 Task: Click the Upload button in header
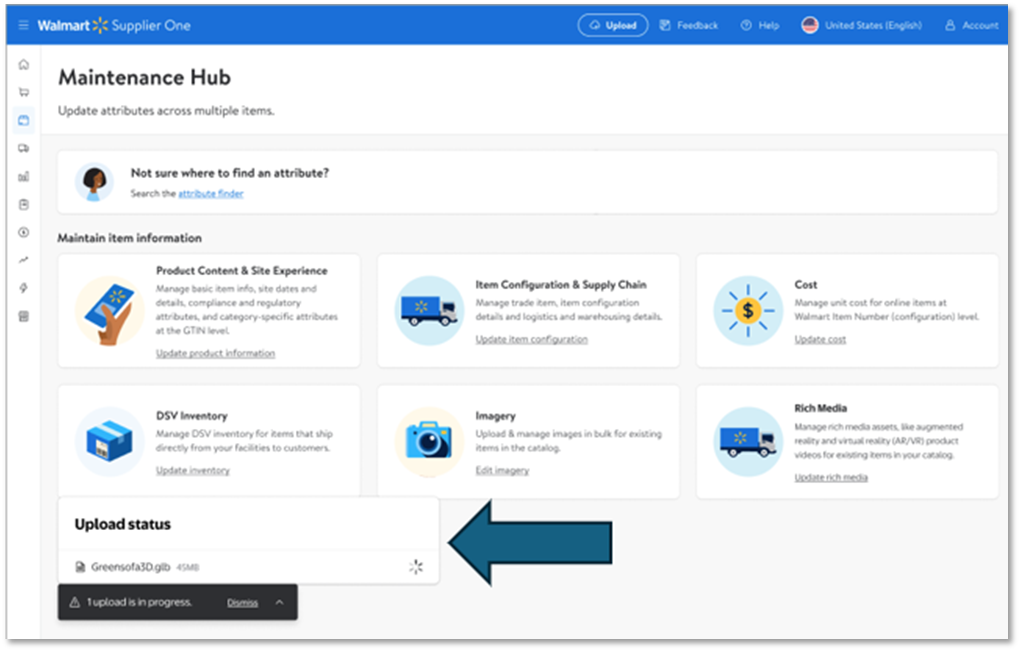[x=613, y=25]
